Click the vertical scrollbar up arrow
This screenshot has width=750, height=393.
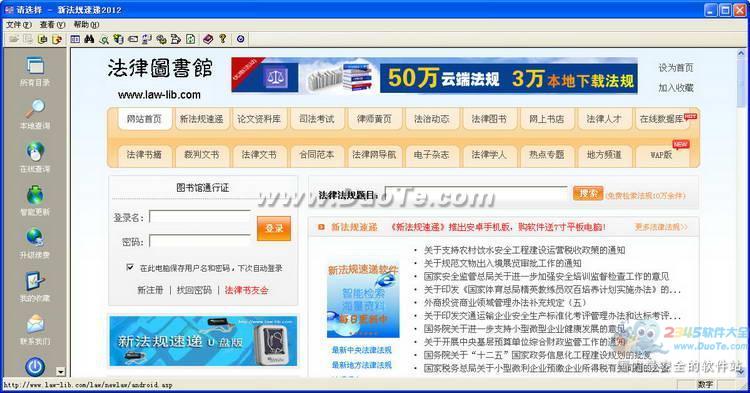point(741,54)
